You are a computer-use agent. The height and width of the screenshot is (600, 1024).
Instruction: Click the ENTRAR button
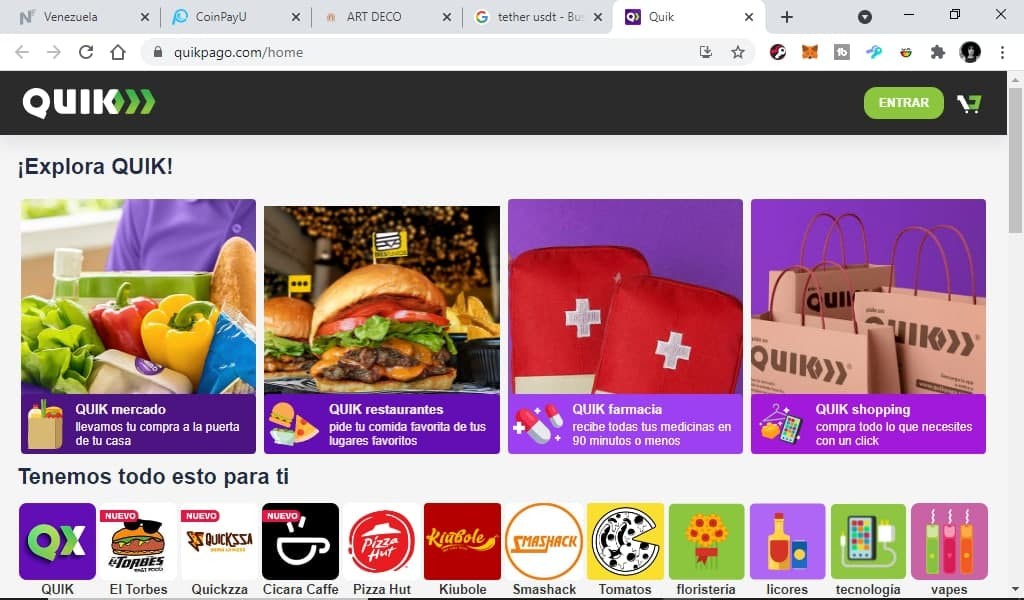[904, 103]
